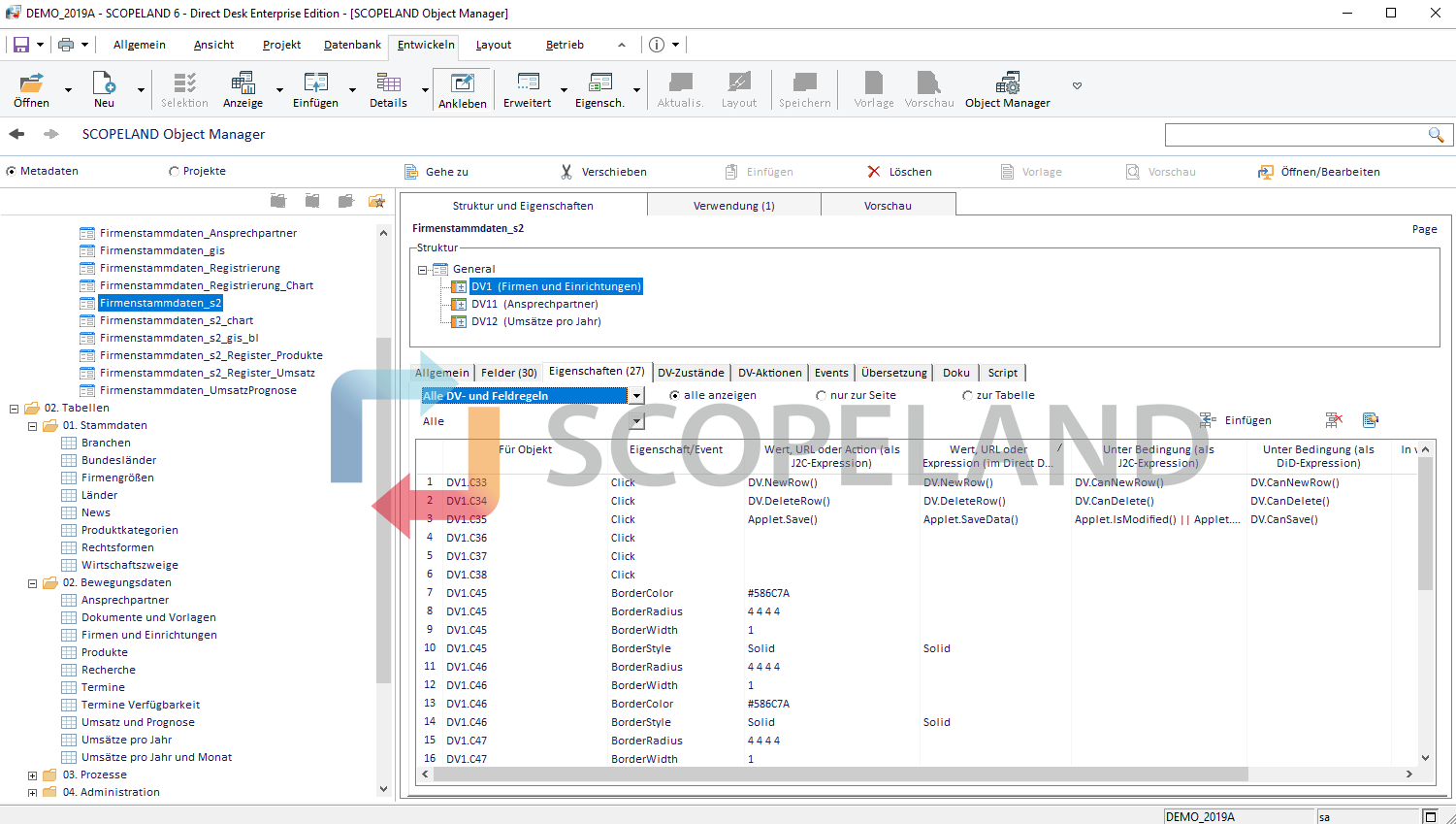Click the Neu document icon

[x=104, y=82]
